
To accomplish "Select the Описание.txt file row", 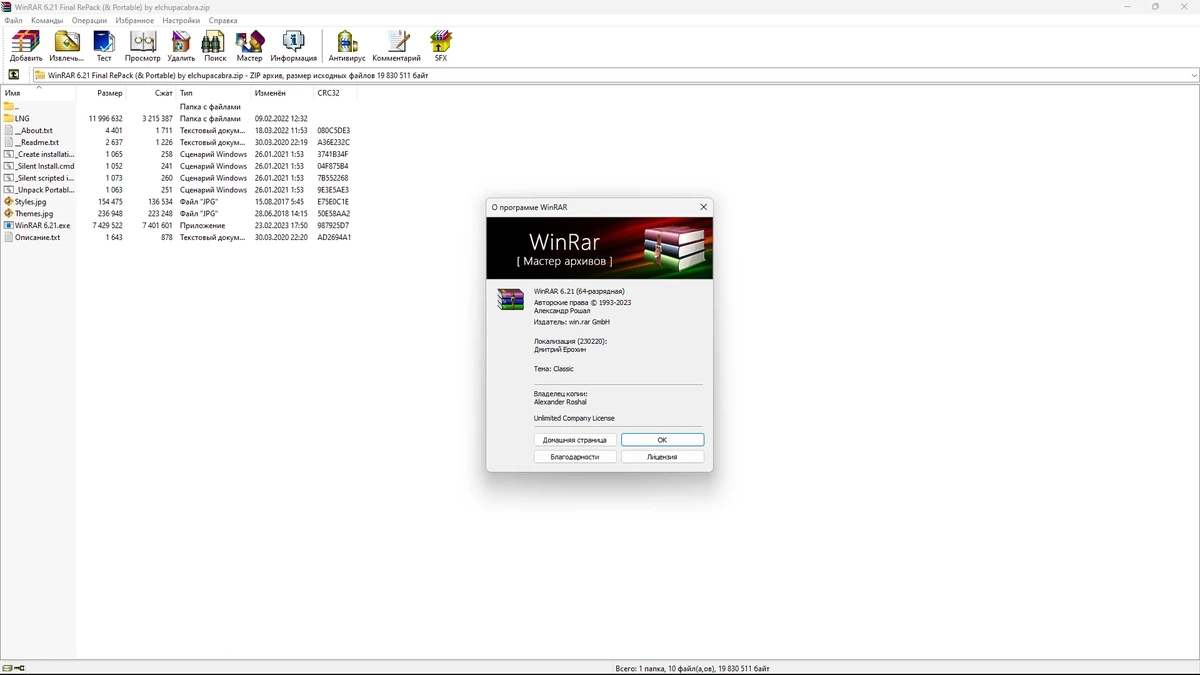I will pos(178,237).
